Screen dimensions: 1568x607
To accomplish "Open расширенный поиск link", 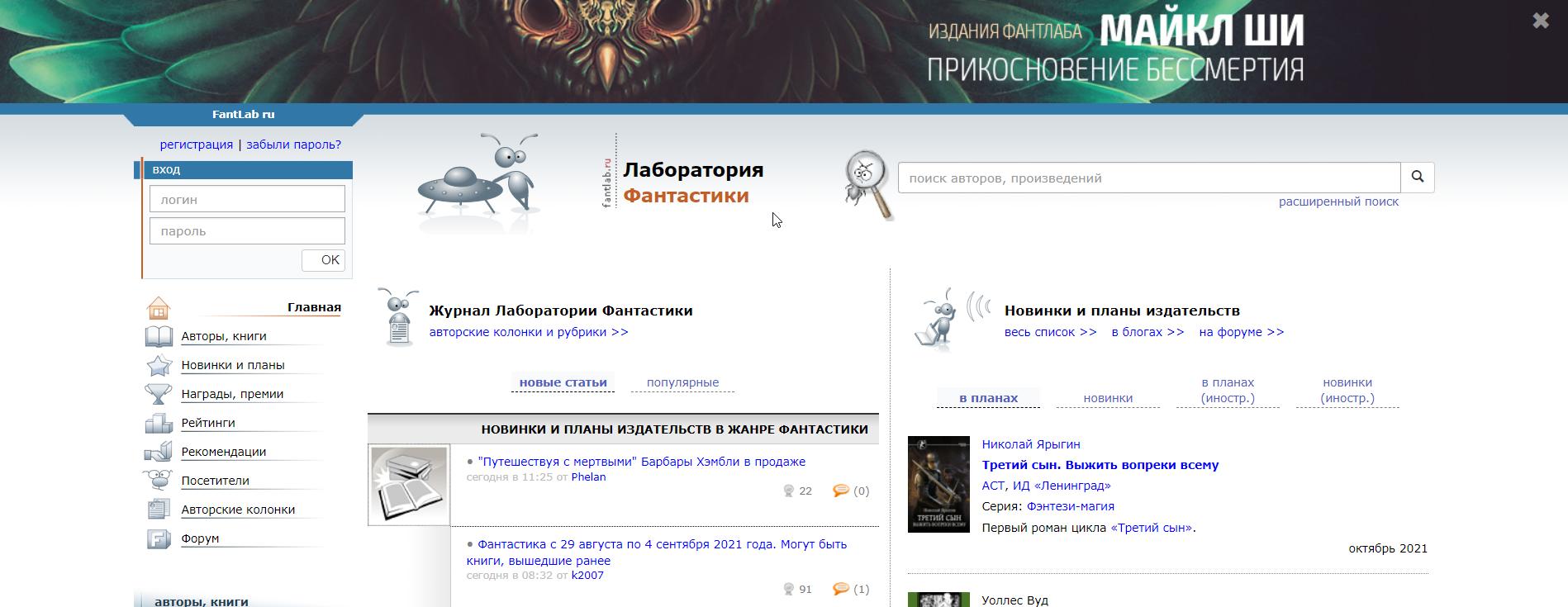I will tap(1338, 202).
